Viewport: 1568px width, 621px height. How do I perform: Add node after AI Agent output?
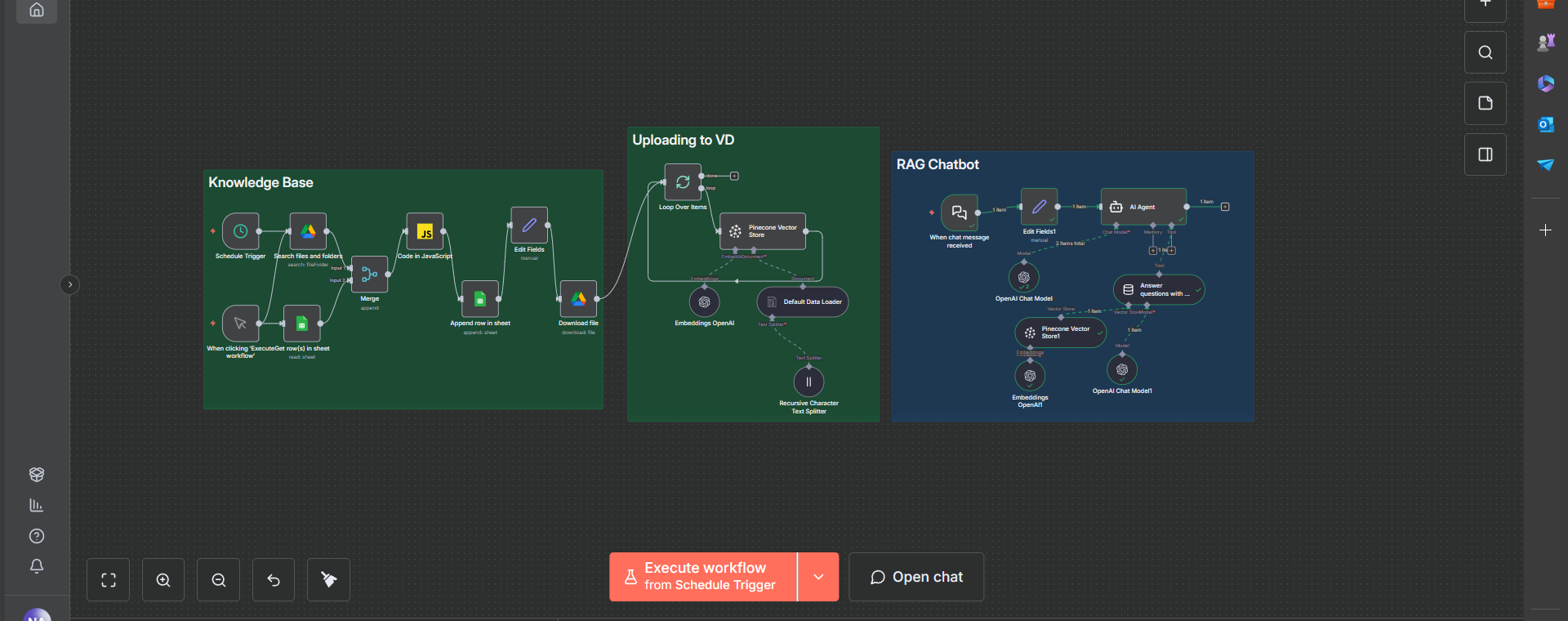[x=1225, y=207]
